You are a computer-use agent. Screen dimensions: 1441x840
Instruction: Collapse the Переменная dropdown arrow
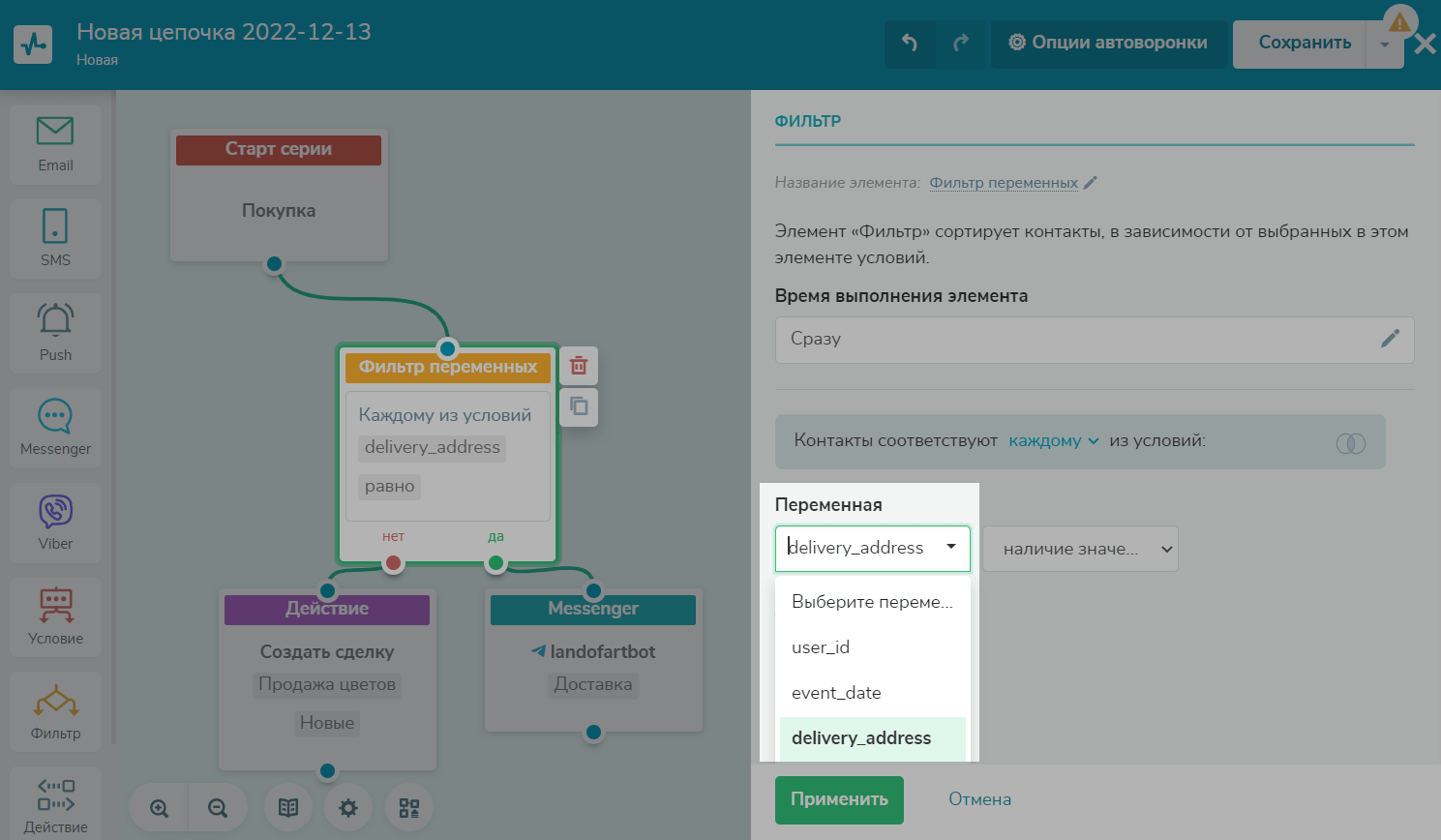click(951, 547)
